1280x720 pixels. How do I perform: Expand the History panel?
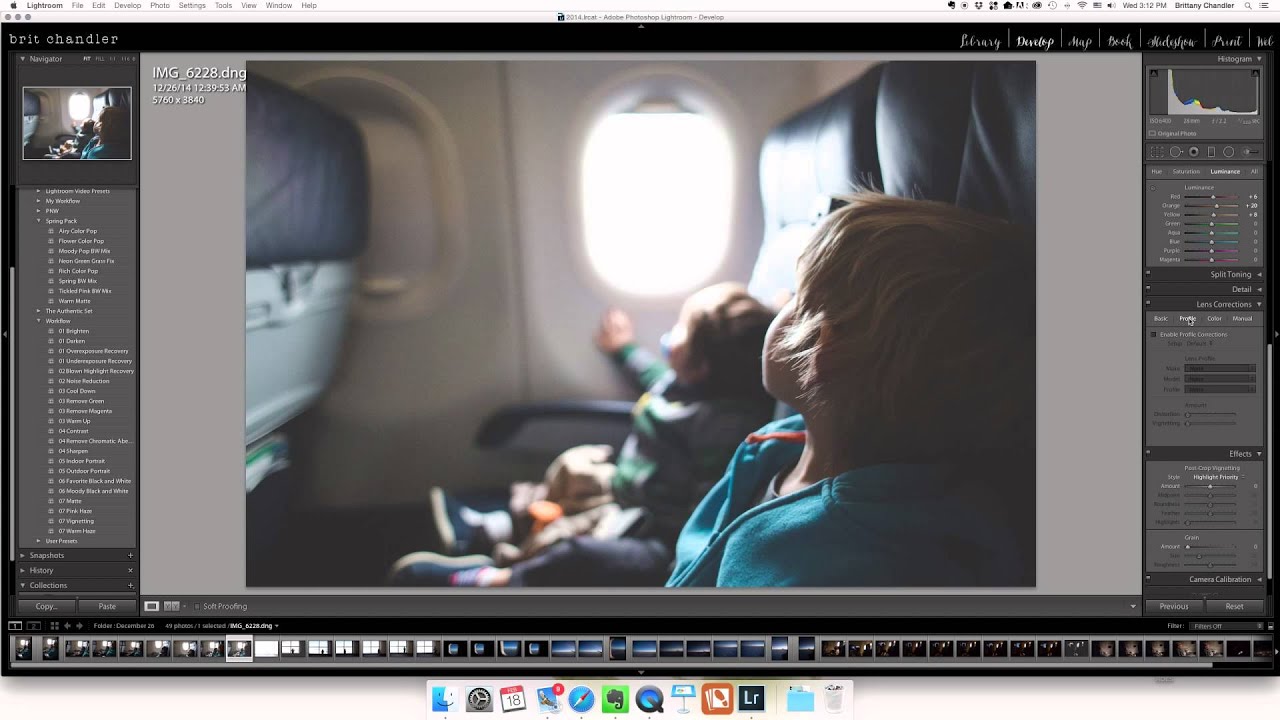[23, 570]
